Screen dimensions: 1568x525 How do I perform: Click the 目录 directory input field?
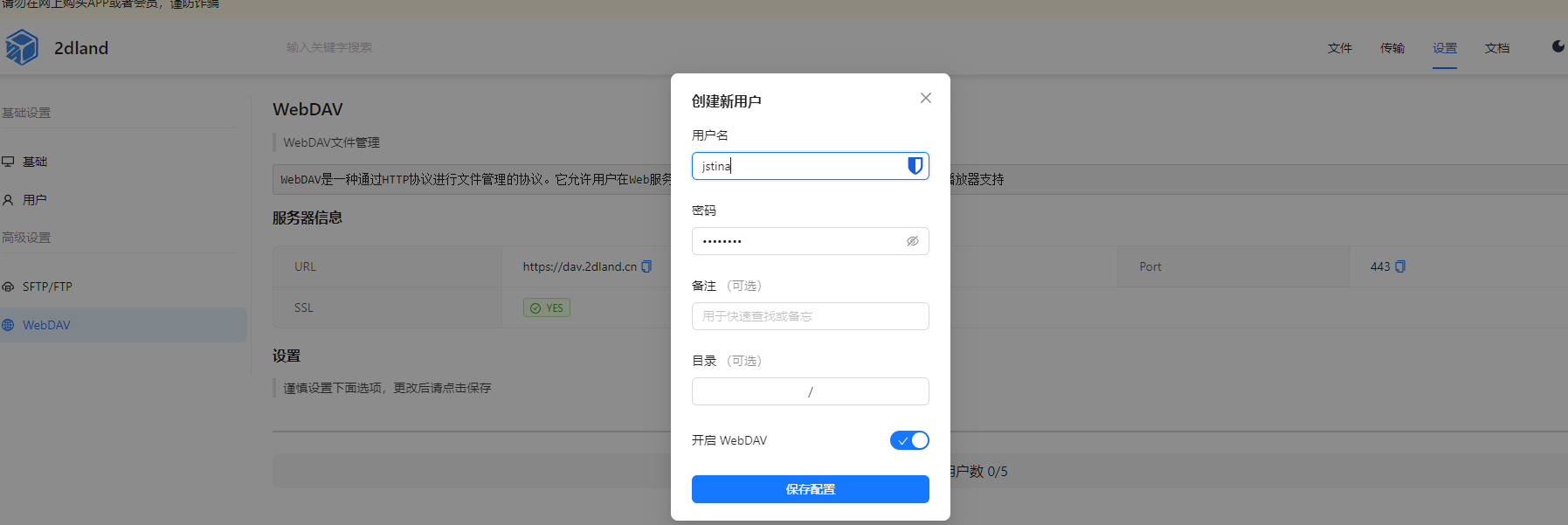pos(811,391)
